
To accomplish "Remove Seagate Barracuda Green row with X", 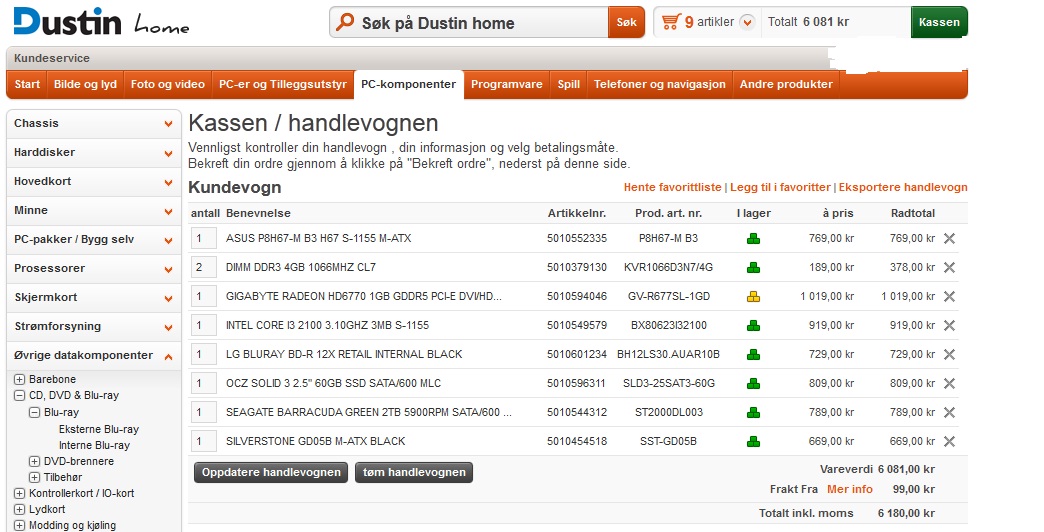I will coord(949,412).
